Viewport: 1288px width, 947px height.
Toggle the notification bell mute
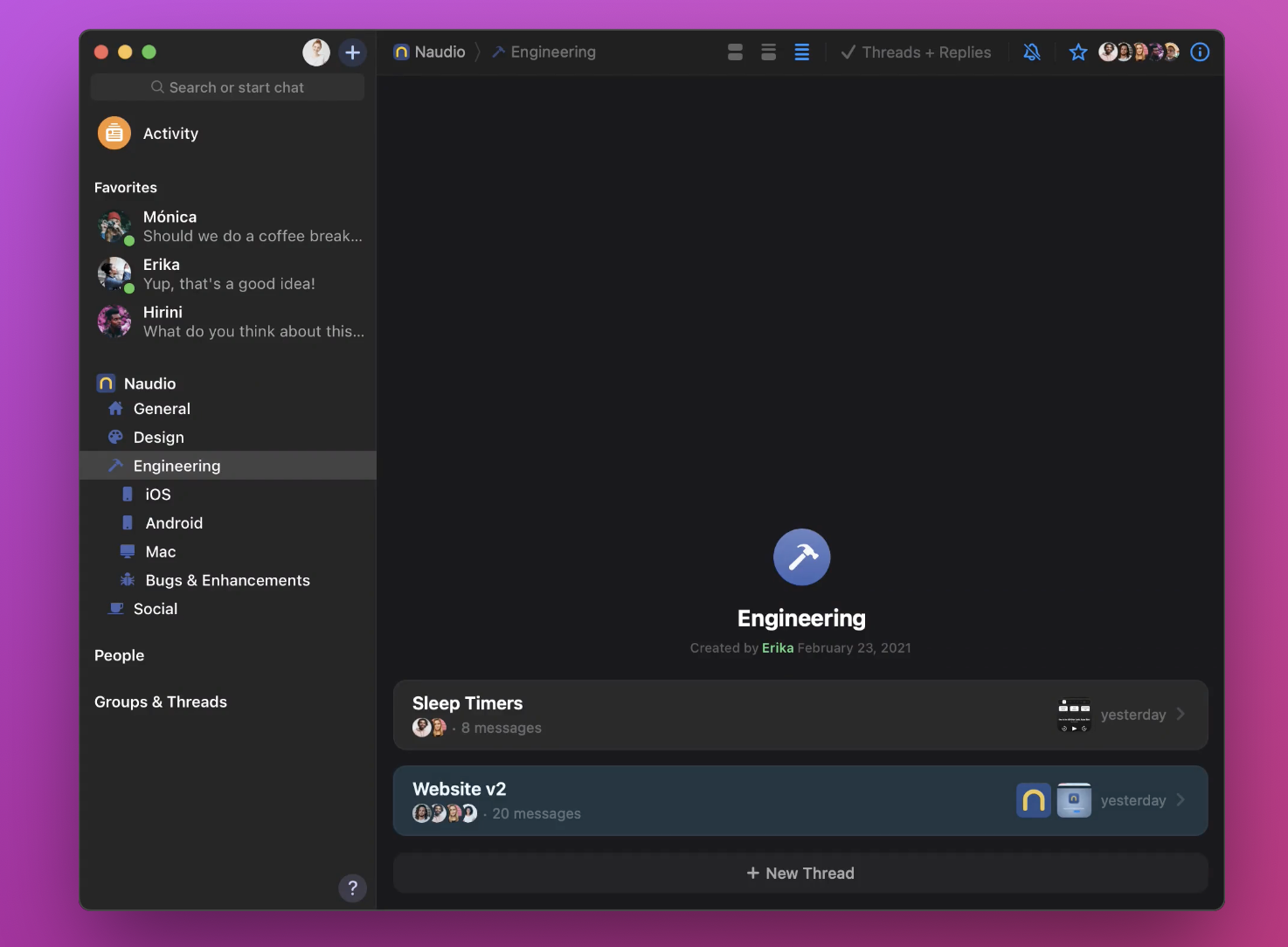tap(1032, 52)
